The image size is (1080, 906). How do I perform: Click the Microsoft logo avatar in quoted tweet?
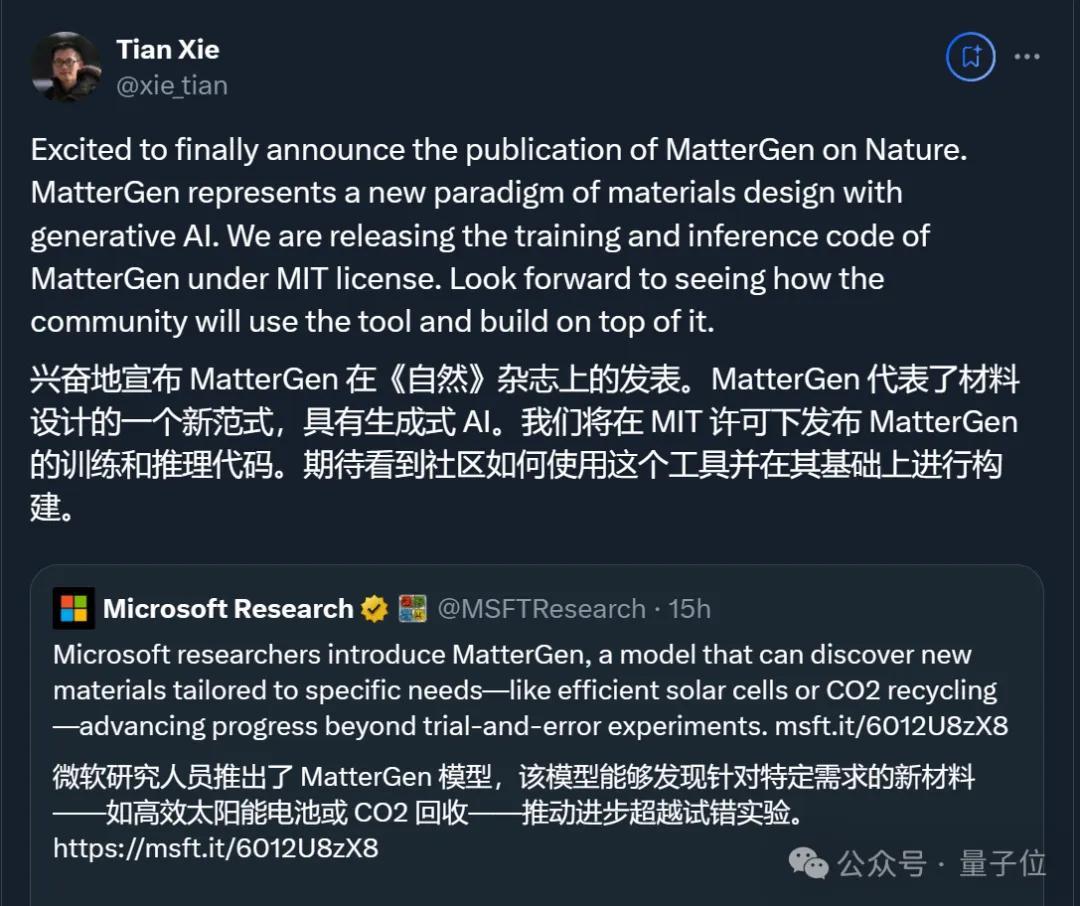[x=73, y=608]
